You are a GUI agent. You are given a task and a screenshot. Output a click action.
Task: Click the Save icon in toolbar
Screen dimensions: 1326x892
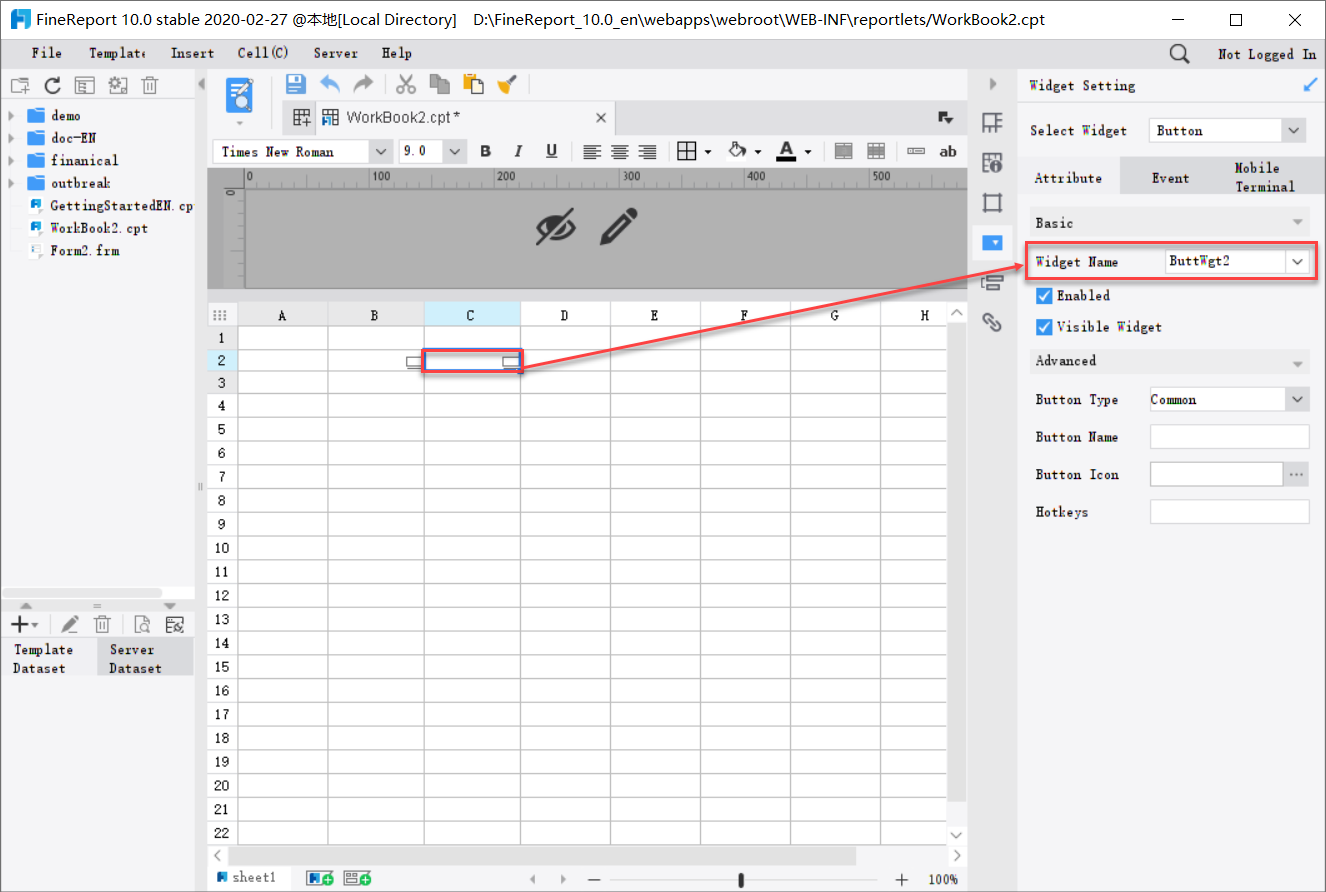click(x=296, y=84)
